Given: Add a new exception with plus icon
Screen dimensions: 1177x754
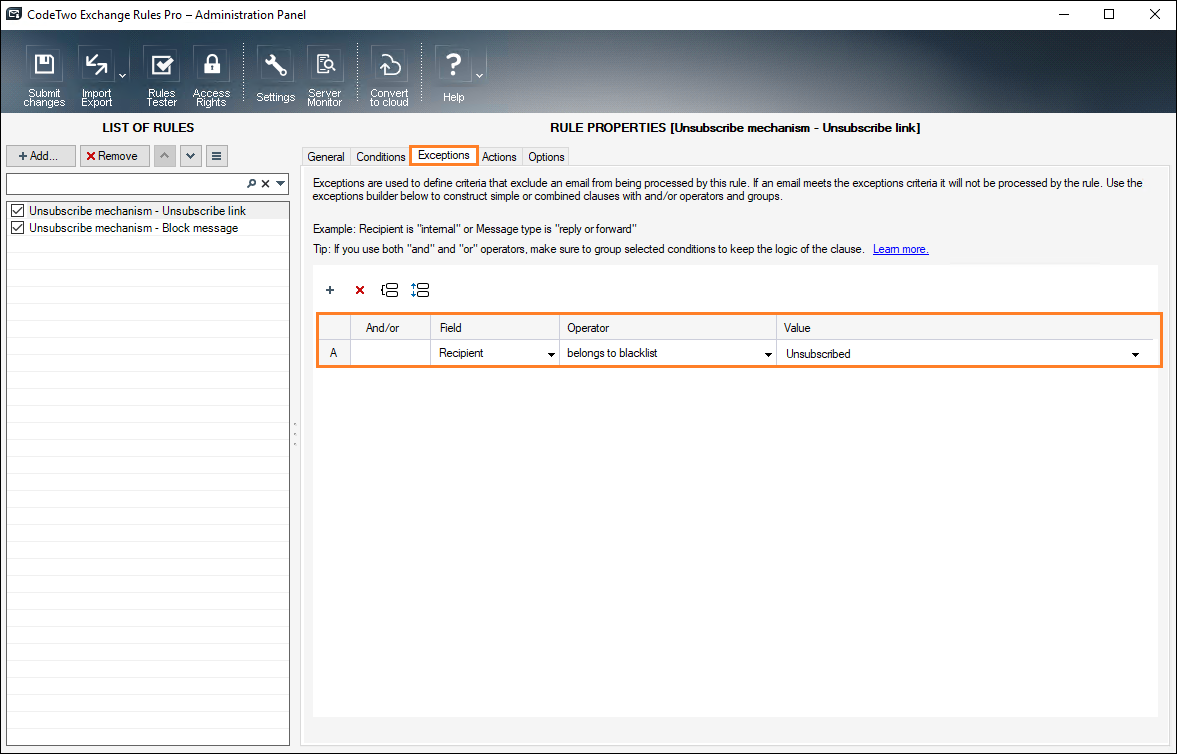Looking at the screenshot, I should click(330, 290).
